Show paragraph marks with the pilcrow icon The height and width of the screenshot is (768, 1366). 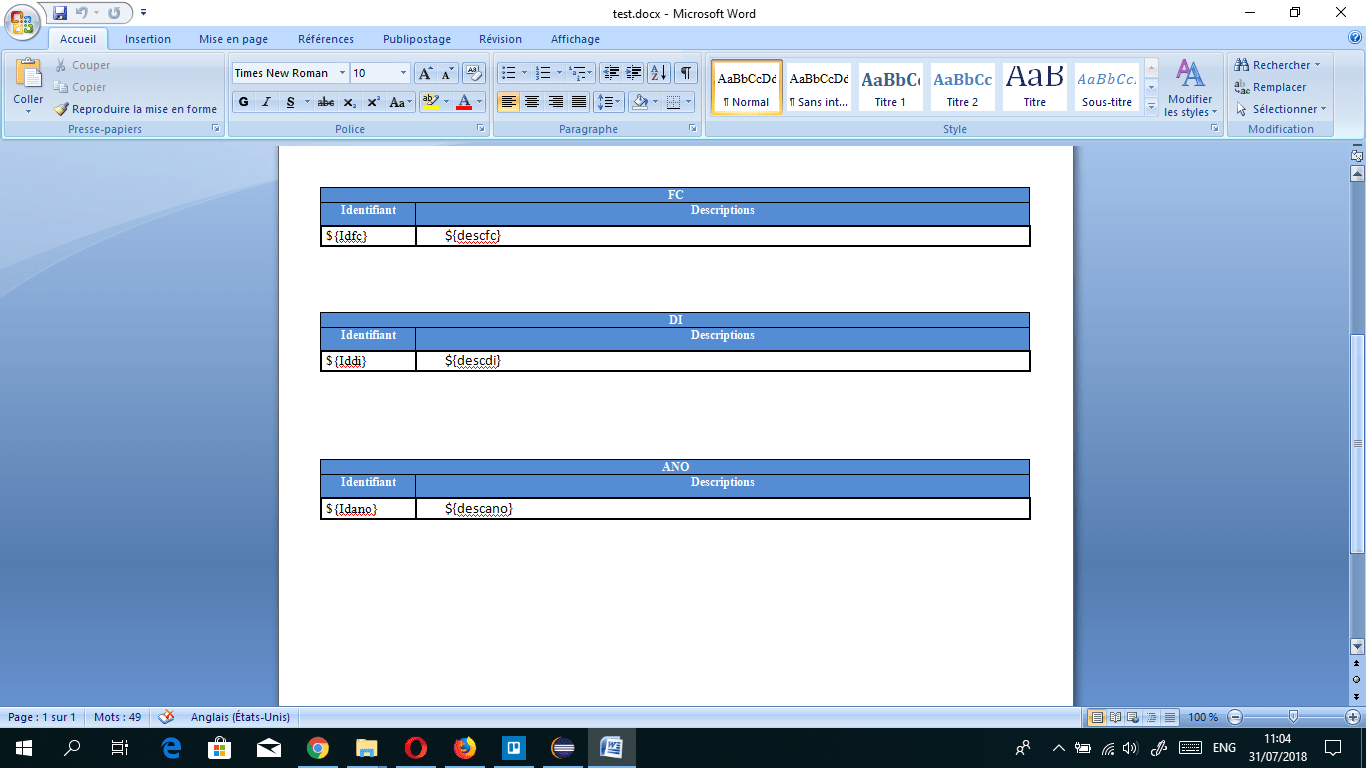coord(684,72)
